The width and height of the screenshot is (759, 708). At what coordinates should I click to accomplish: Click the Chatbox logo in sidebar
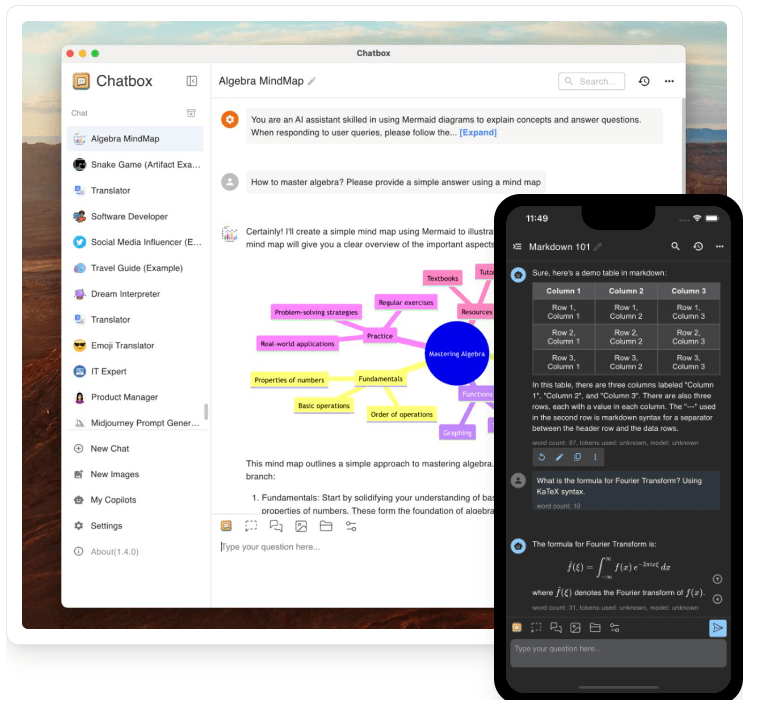(81, 81)
